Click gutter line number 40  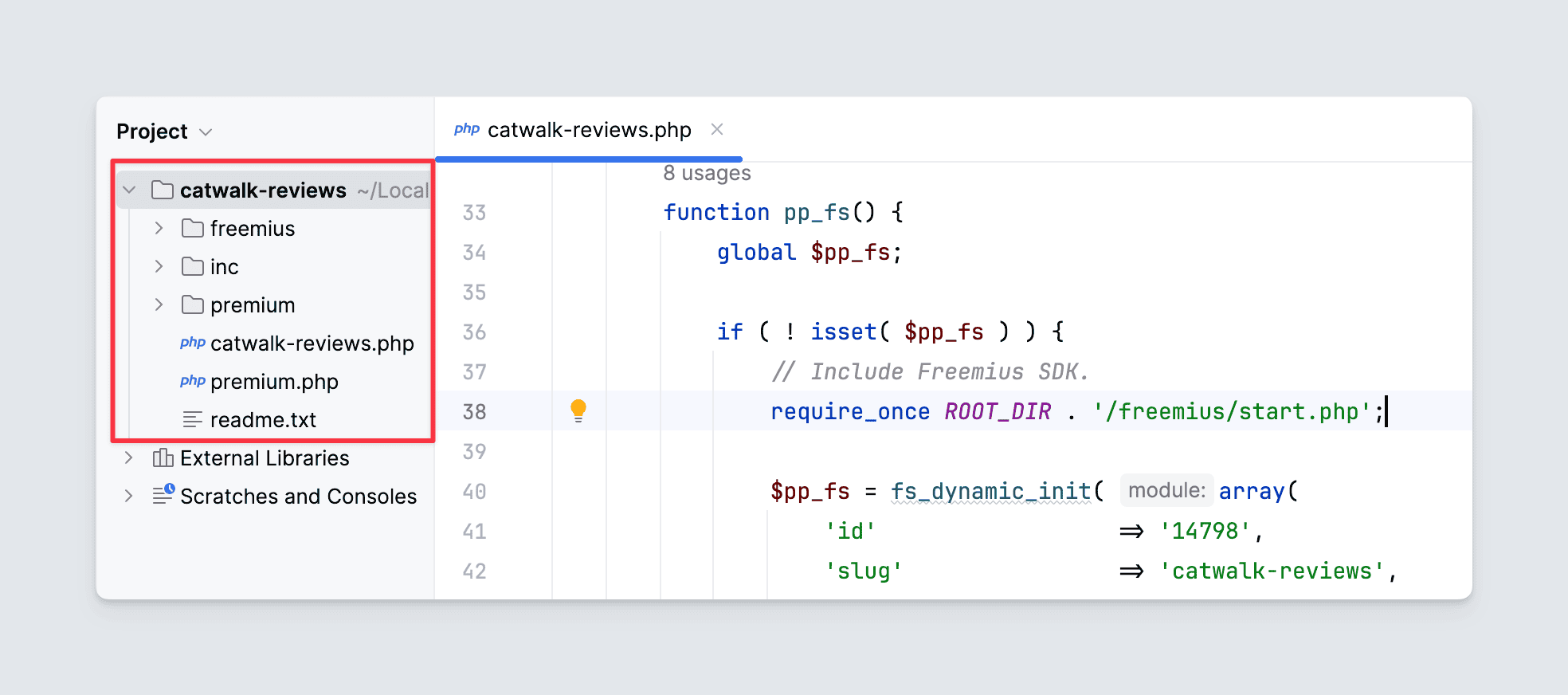pos(474,492)
